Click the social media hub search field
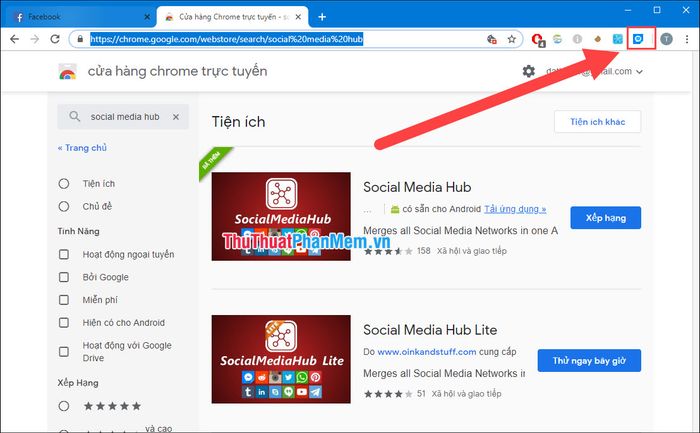This screenshot has width=700, height=433. click(x=125, y=117)
